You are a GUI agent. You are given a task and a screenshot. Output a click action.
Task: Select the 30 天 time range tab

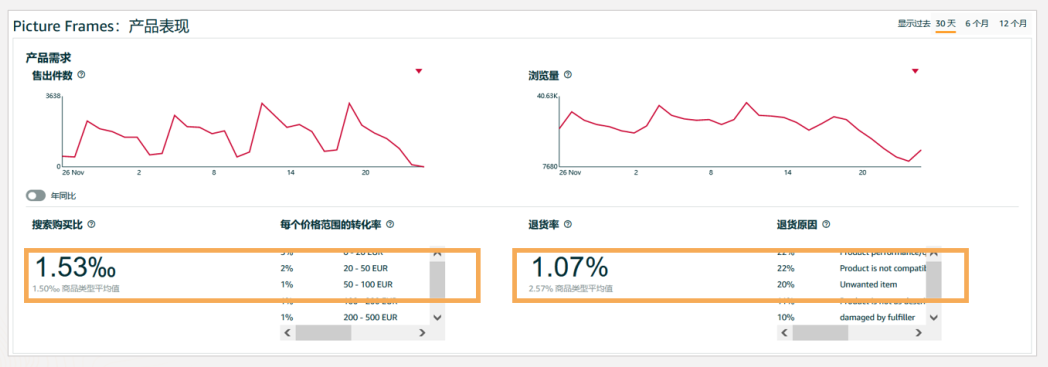click(946, 23)
